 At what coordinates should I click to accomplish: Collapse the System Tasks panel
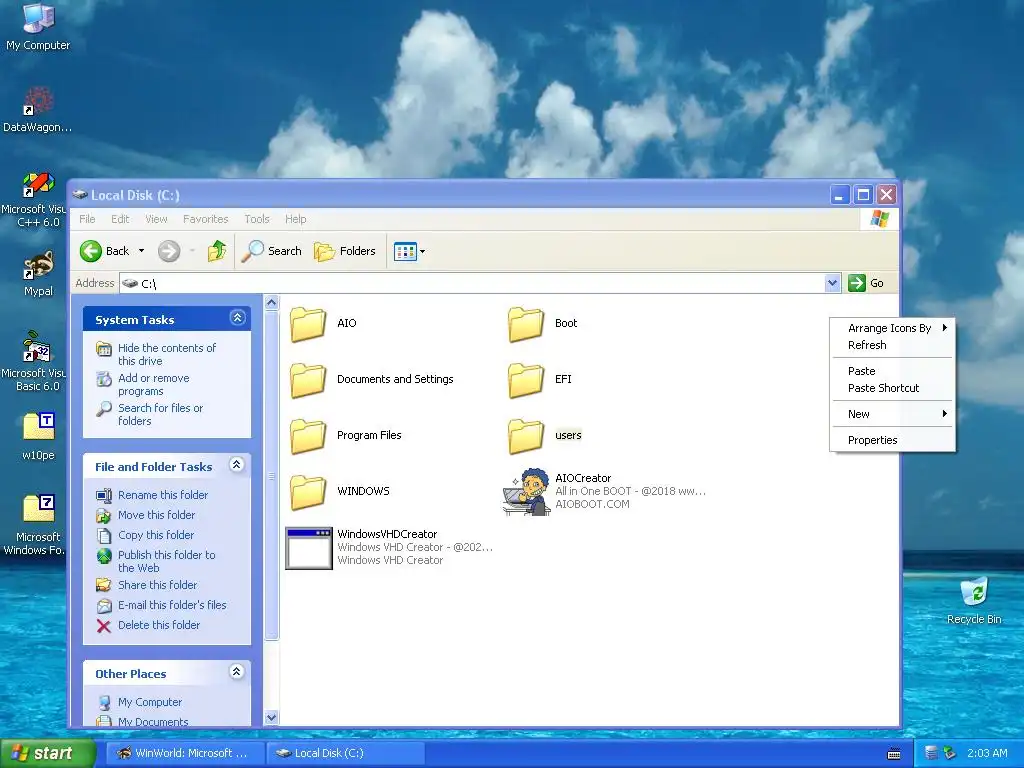coord(237,318)
